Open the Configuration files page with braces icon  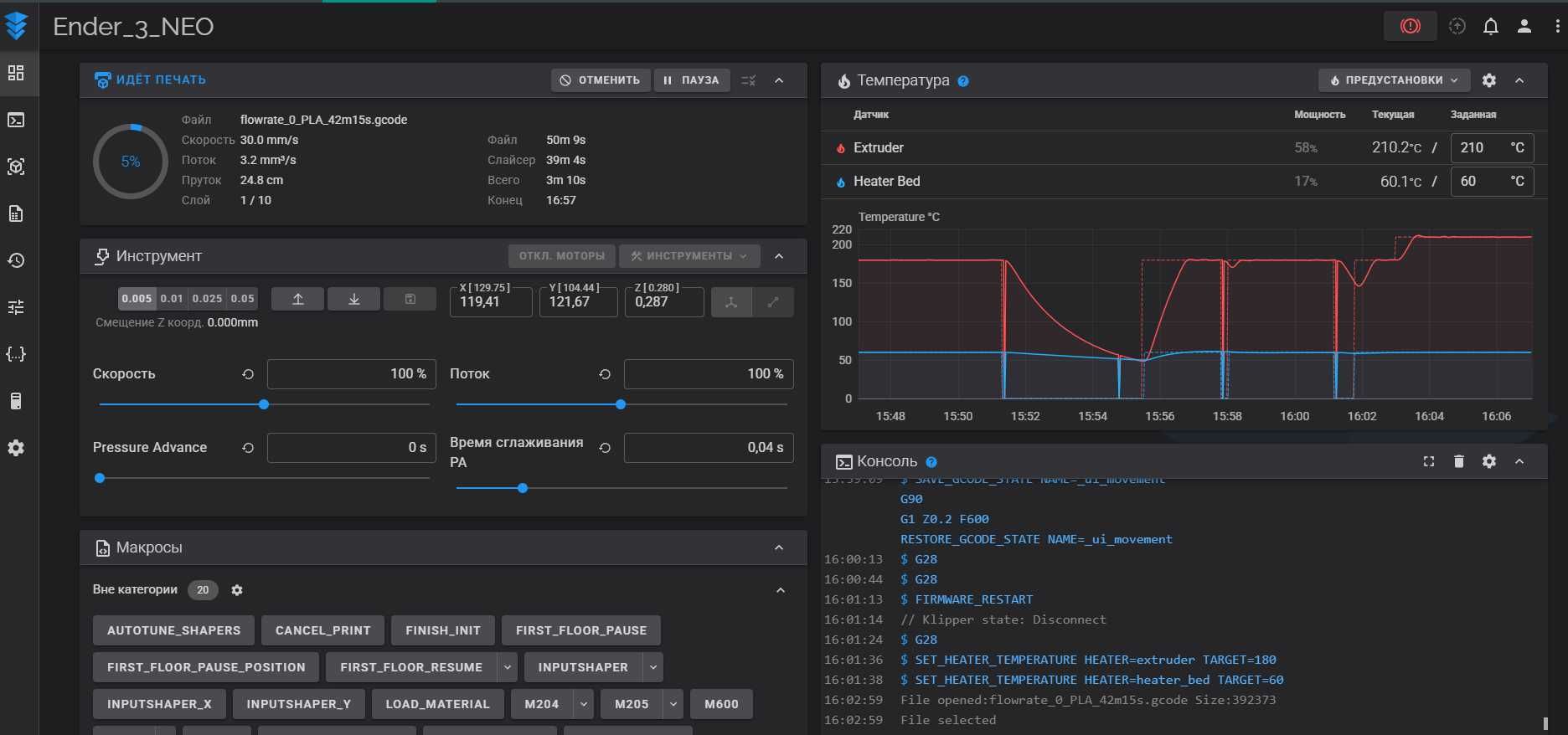click(x=16, y=354)
